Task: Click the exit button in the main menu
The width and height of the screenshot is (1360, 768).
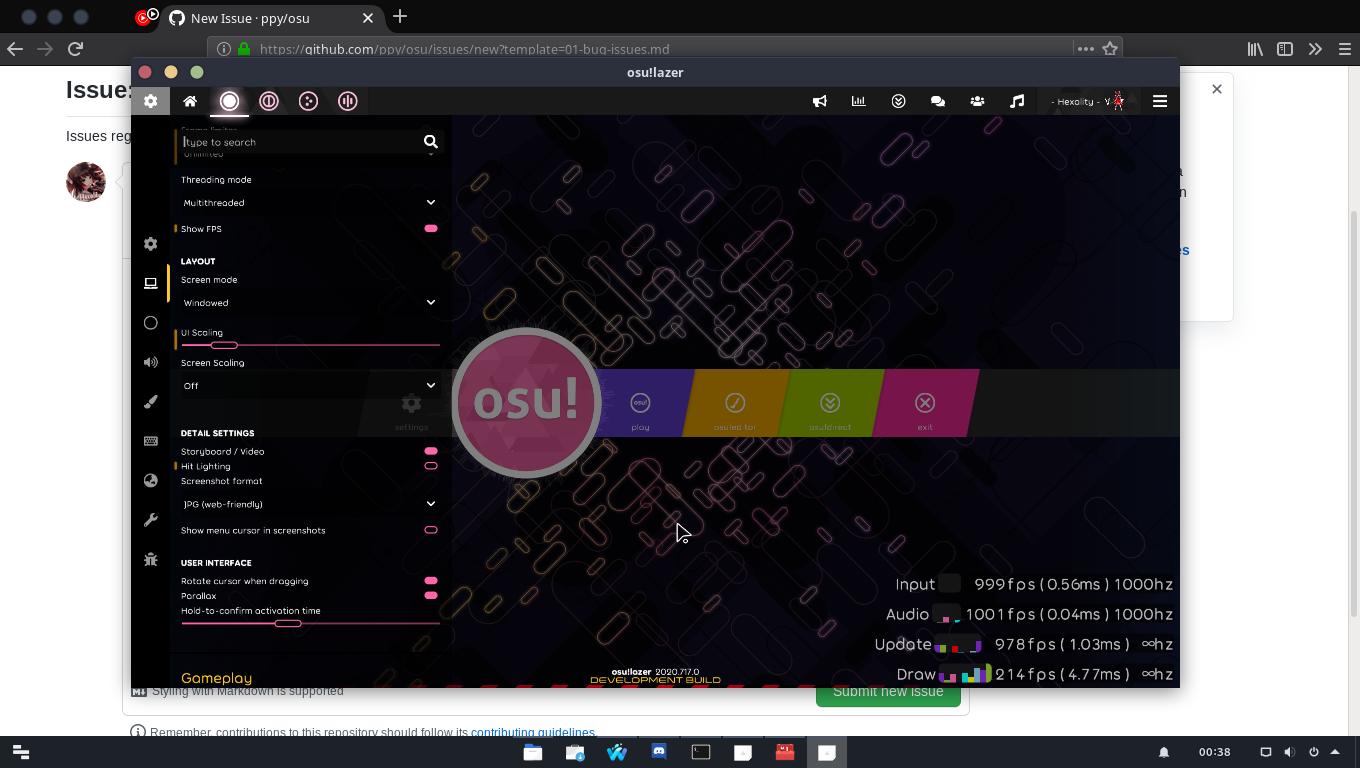Action: coord(924,403)
